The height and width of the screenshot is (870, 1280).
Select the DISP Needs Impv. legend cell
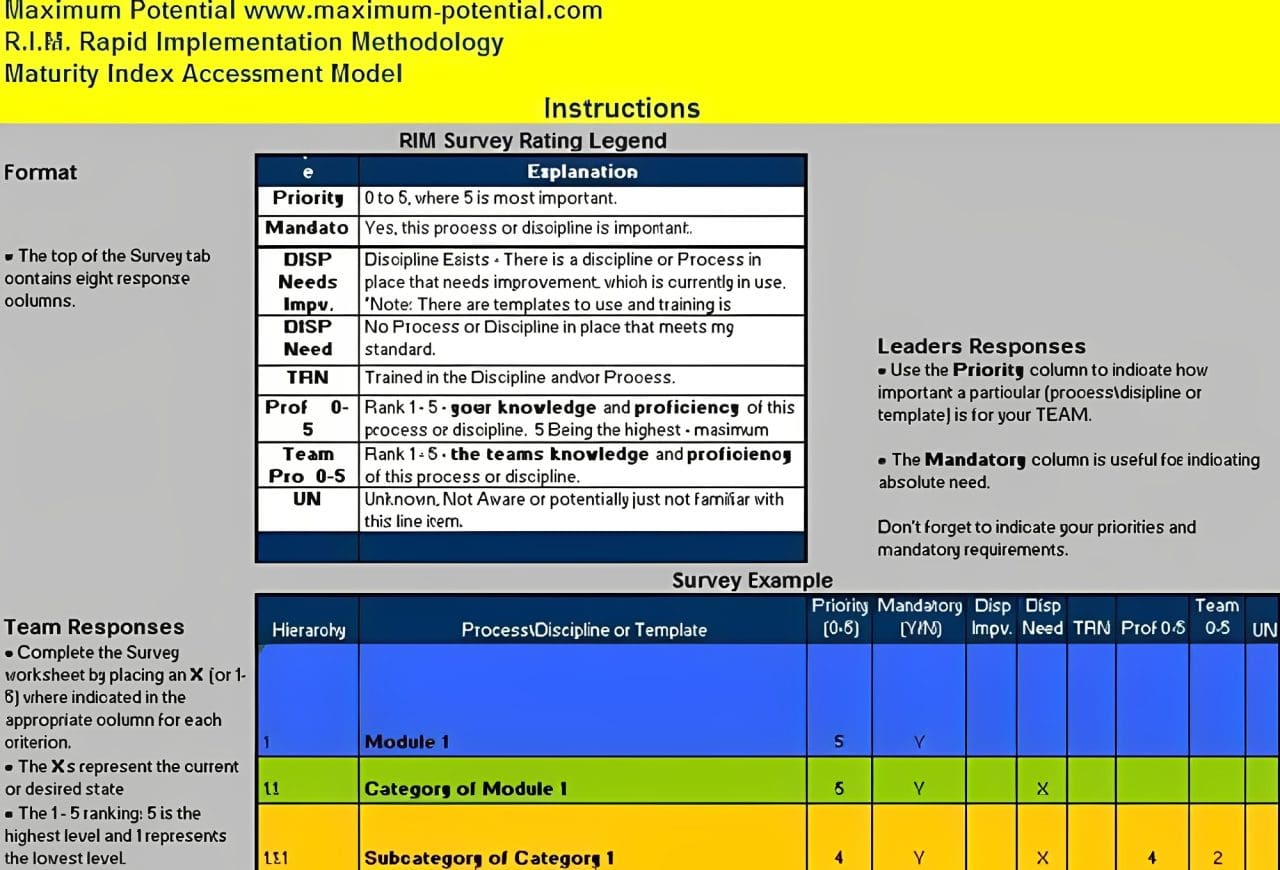[307, 281]
